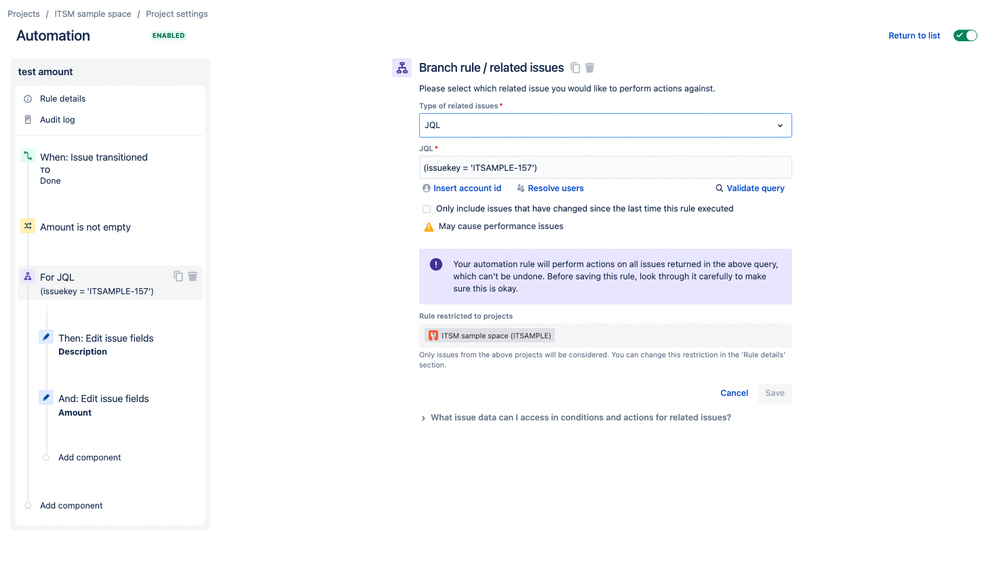The width and height of the screenshot is (999, 562).
Task: Click the performance warning triangle icon
Action: [429, 227]
